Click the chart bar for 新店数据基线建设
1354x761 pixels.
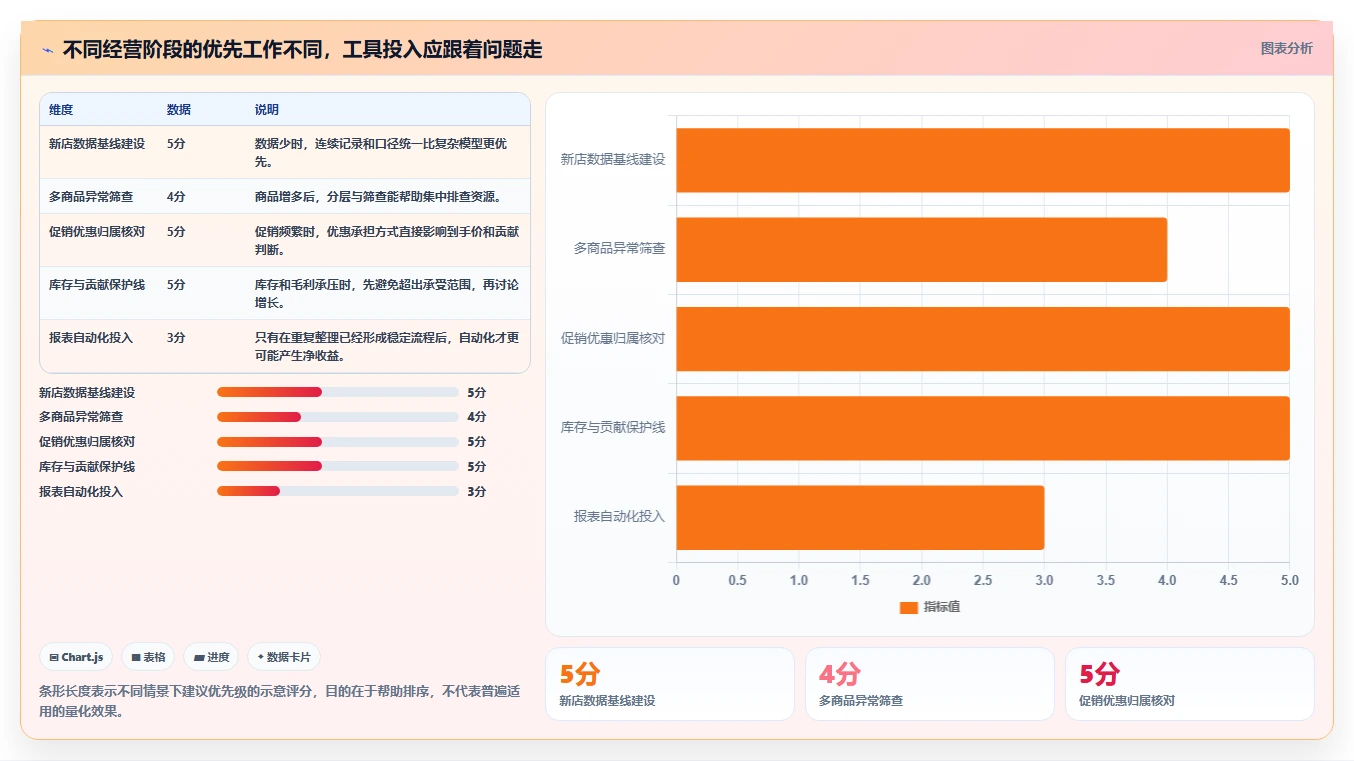983,160
